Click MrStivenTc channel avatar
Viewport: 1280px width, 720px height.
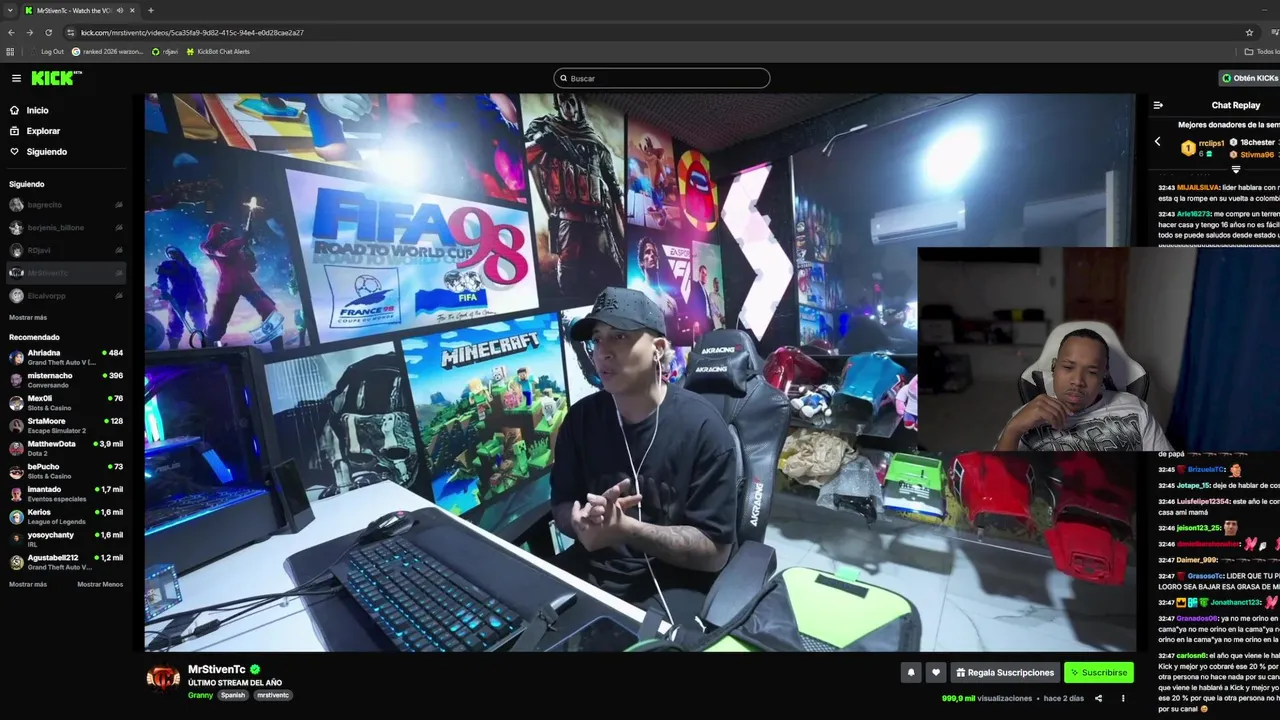click(x=163, y=678)
